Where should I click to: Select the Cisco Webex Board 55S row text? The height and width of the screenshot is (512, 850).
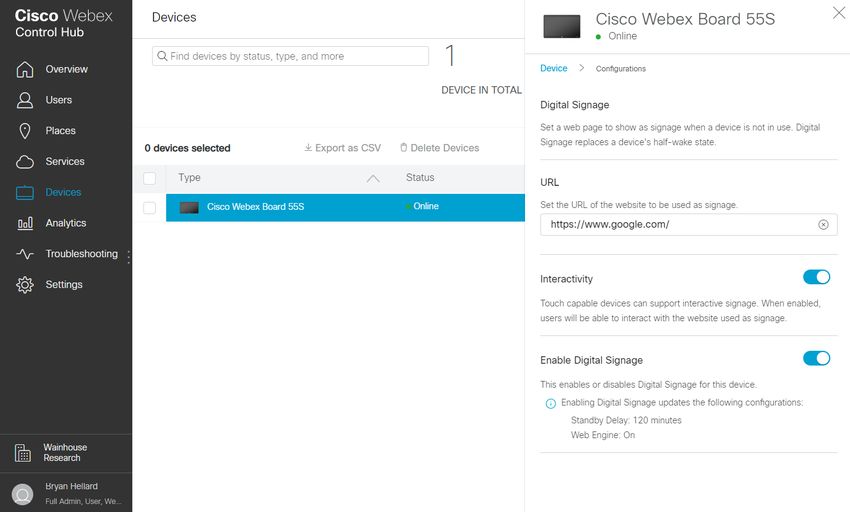[x=255, y=207]
